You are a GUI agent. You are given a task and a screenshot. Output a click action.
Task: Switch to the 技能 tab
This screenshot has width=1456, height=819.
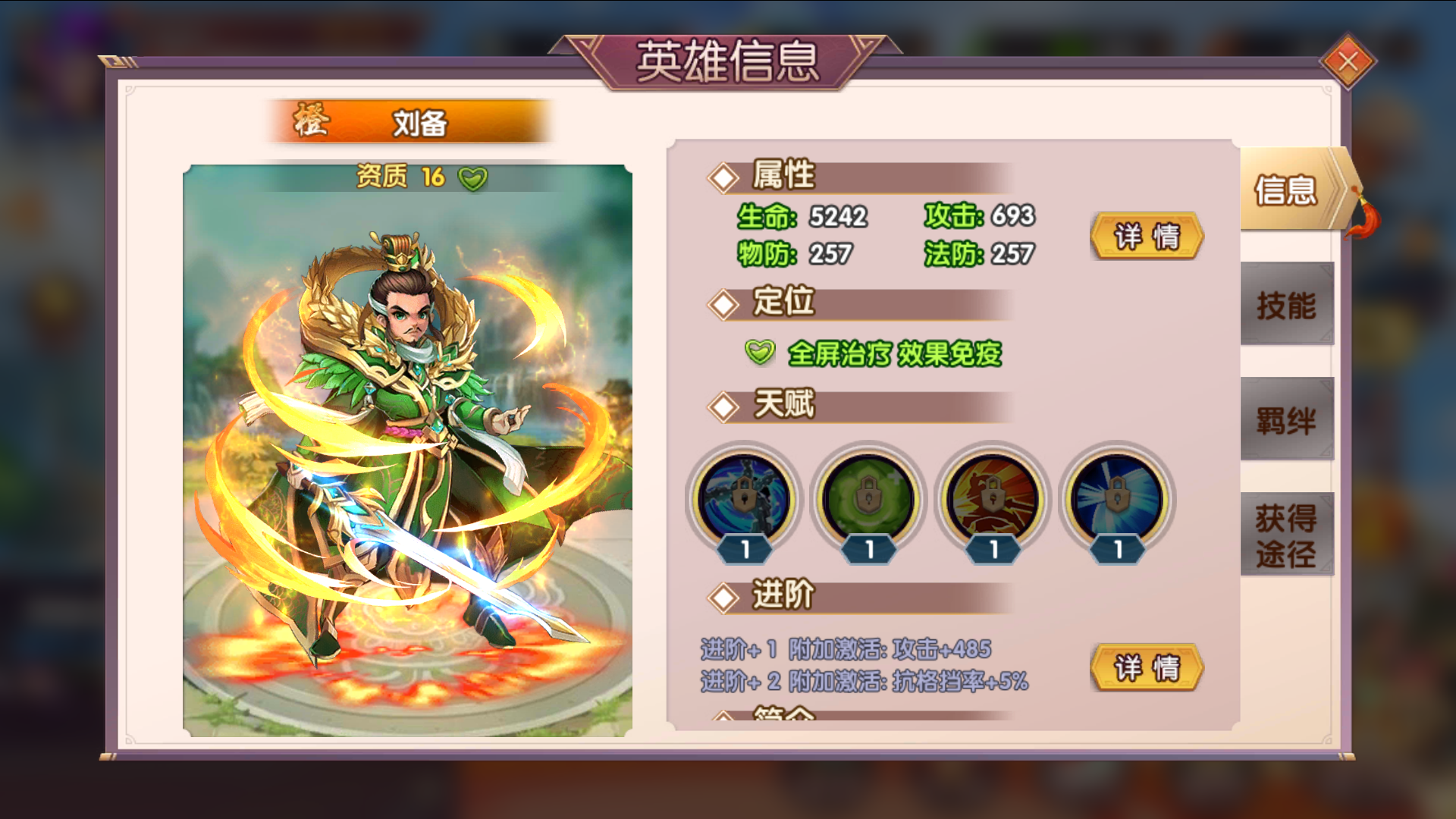tap(1287, 304)
